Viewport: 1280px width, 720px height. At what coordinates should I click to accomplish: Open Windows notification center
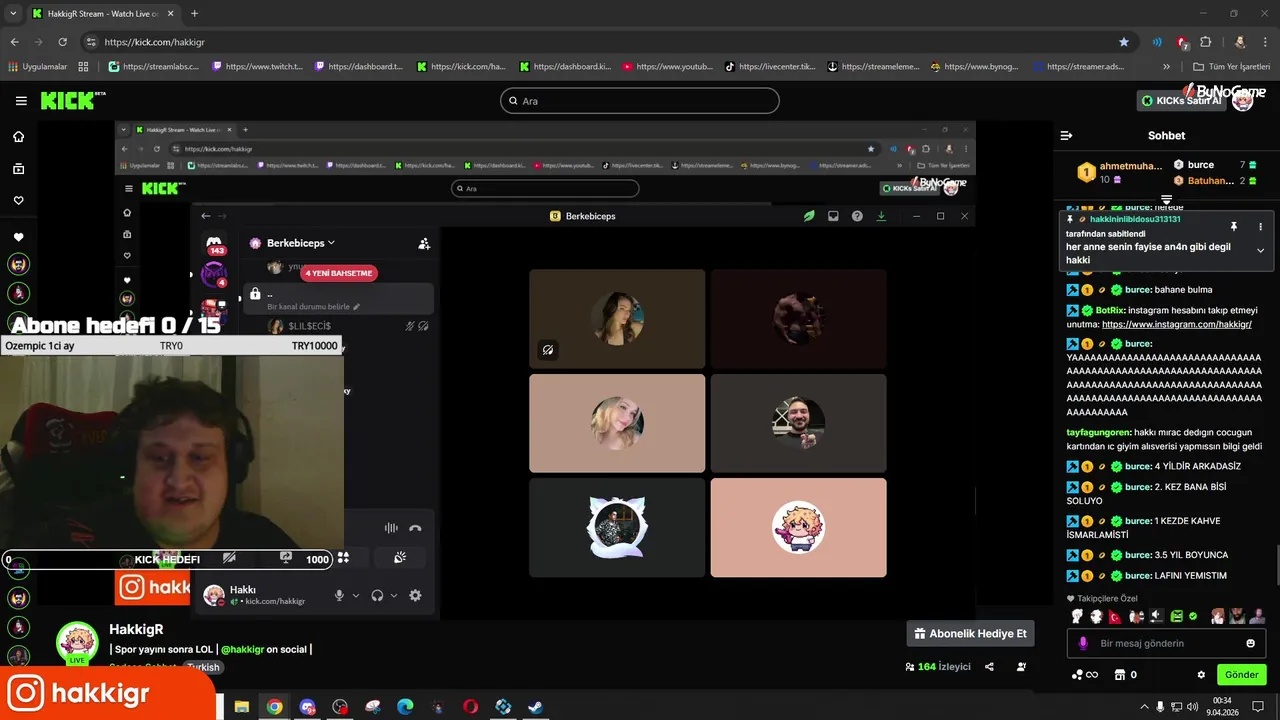1258,707
